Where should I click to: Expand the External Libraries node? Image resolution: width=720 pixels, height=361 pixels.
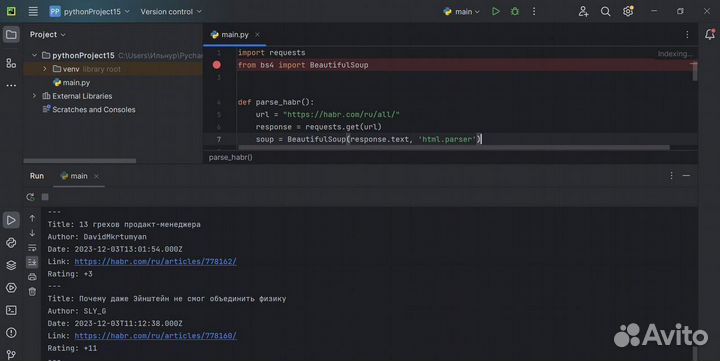(34, 96)
